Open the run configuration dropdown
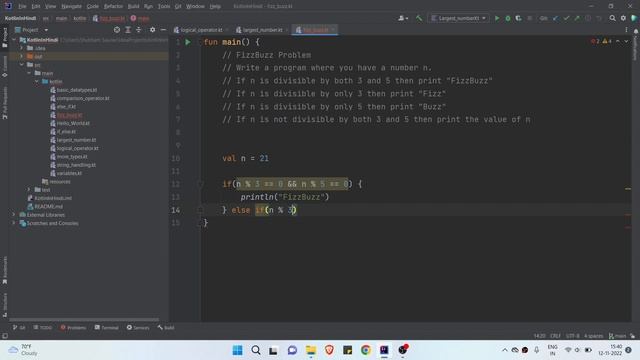Viewport: 640px width, 360px height. click(x=459, y=18)
